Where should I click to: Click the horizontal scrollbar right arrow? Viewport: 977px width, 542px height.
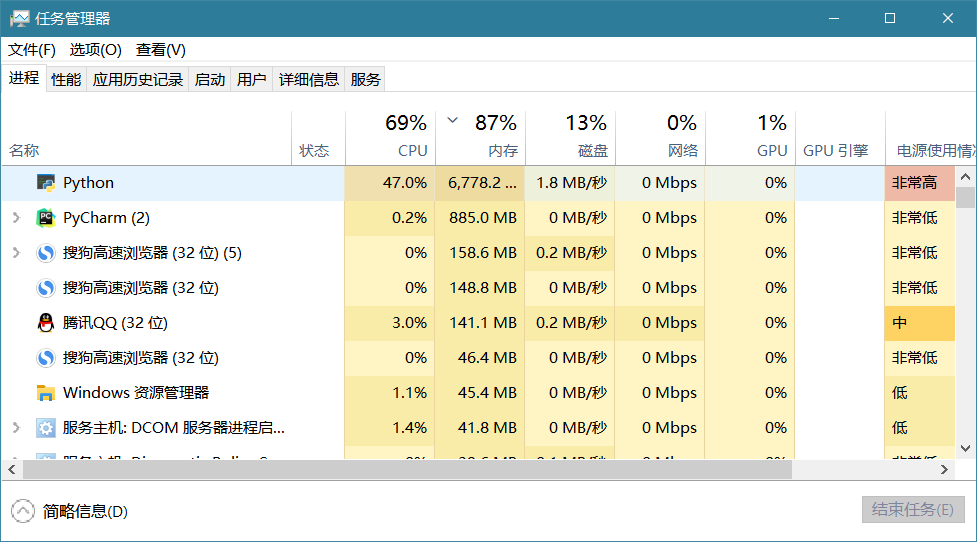944,470
